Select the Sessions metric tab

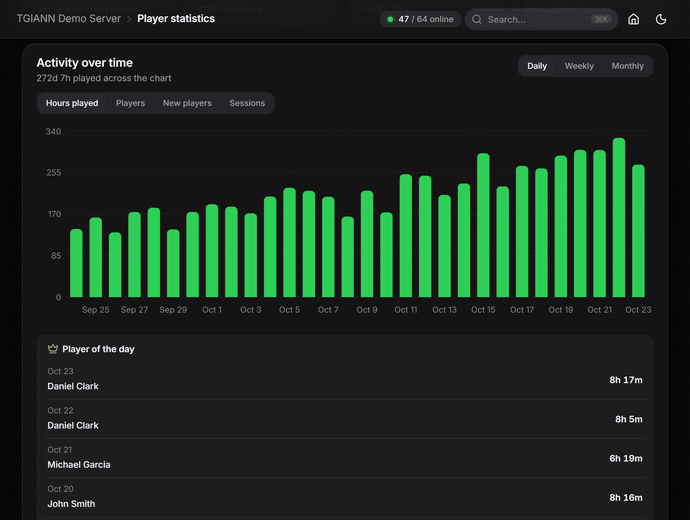247,103
